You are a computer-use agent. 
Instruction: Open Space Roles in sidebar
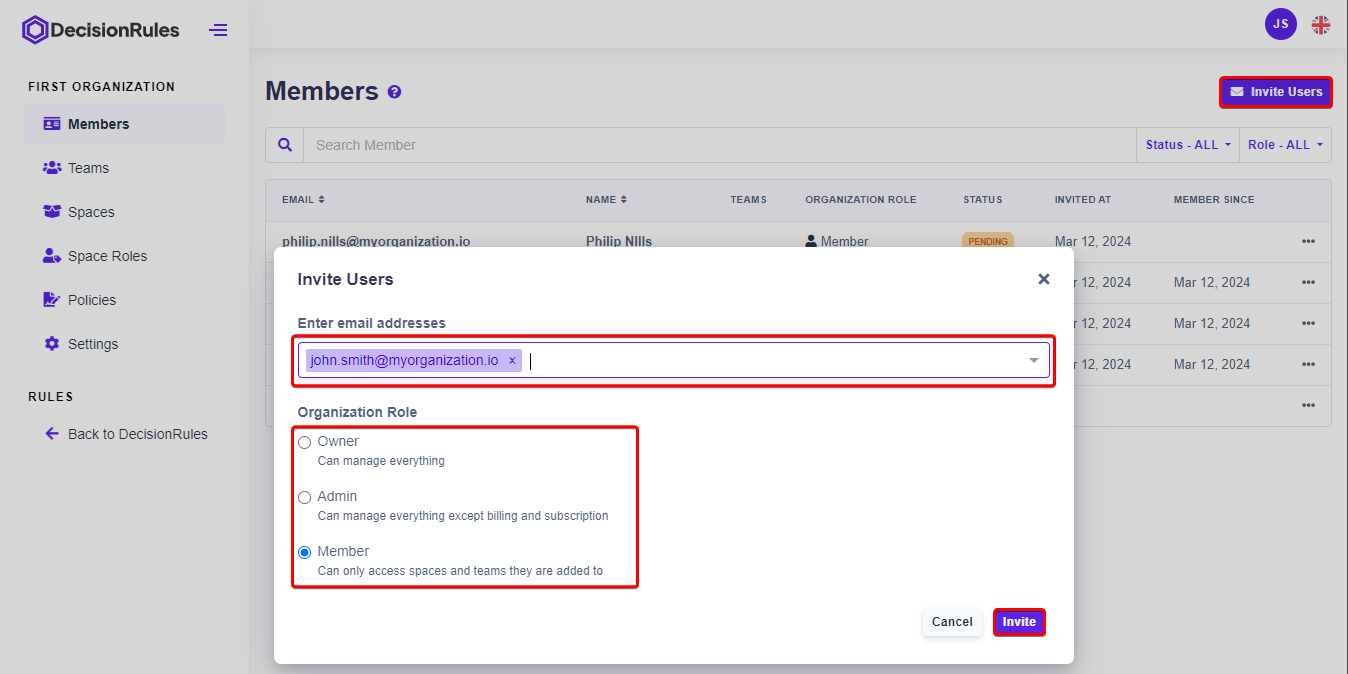tap(107, 256)
